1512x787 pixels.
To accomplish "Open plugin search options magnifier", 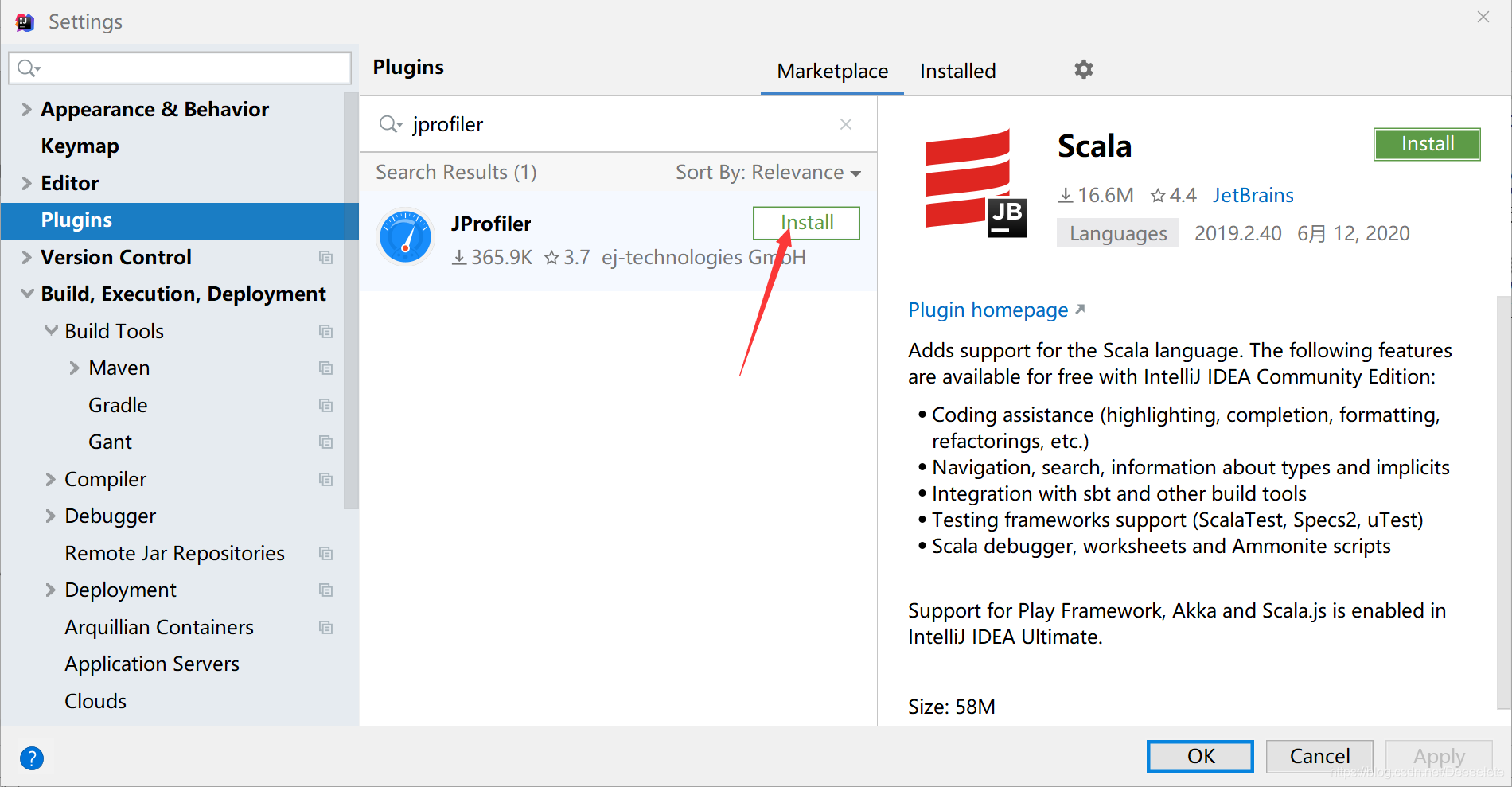I will coord(391,124).
